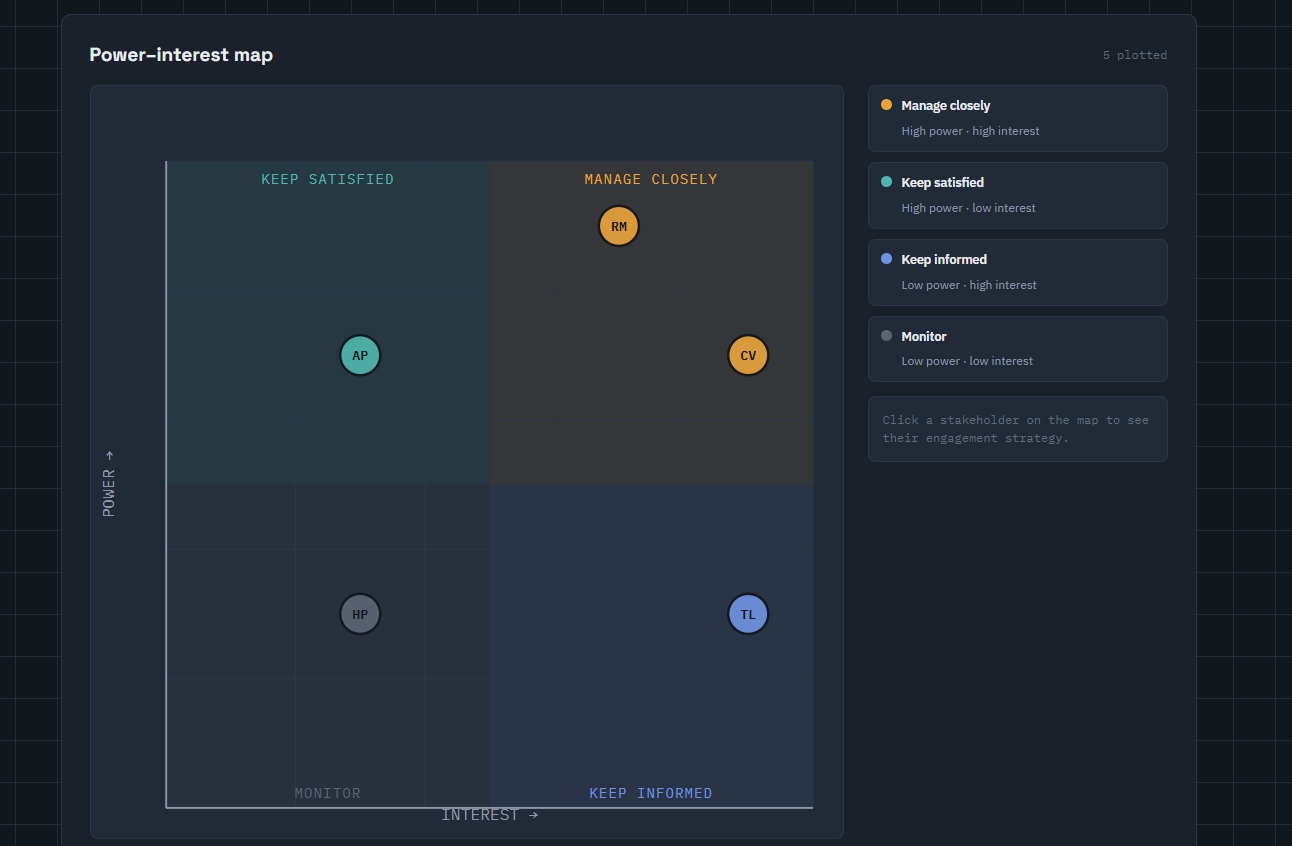Image resolution: width=1292 pixels, height=846 pixels.
Task: Click the KEEP INFORMED quadrant label
Action: click(x=651, y=794)
